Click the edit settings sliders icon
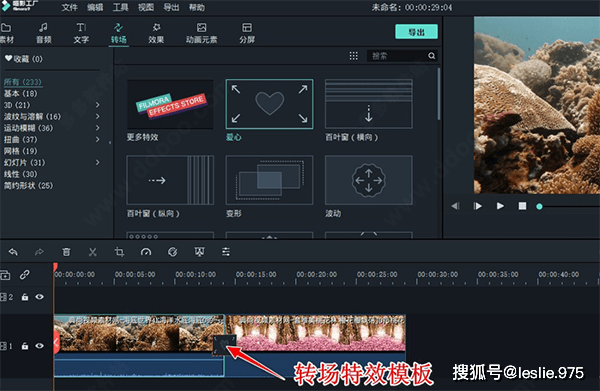 click(x=226, y=252)
